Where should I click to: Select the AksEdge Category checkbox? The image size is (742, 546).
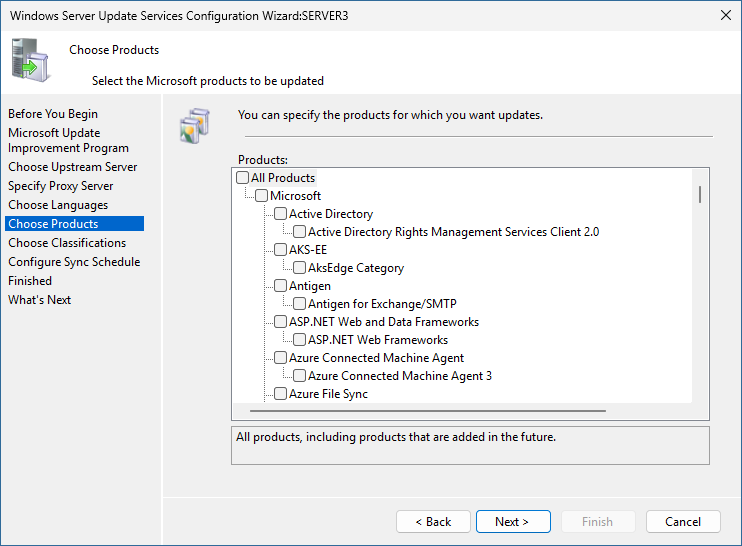[300, 267]
